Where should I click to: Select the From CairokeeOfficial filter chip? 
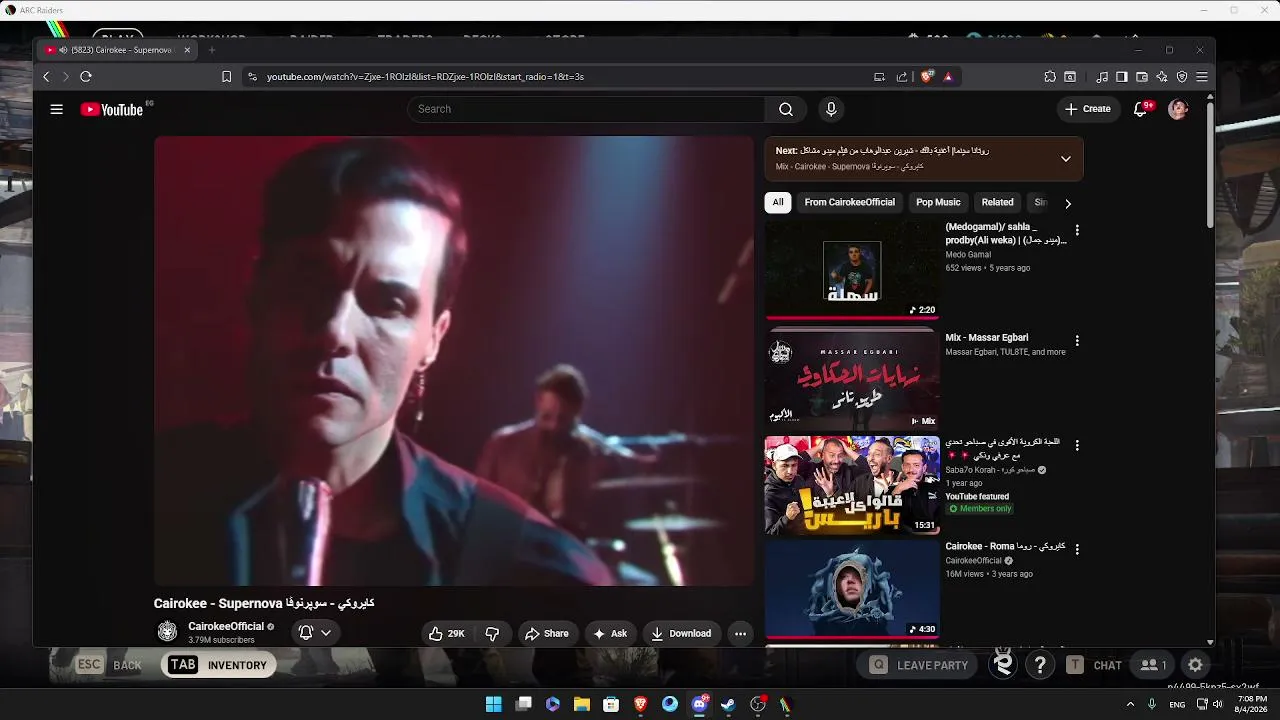coord(850,202)
